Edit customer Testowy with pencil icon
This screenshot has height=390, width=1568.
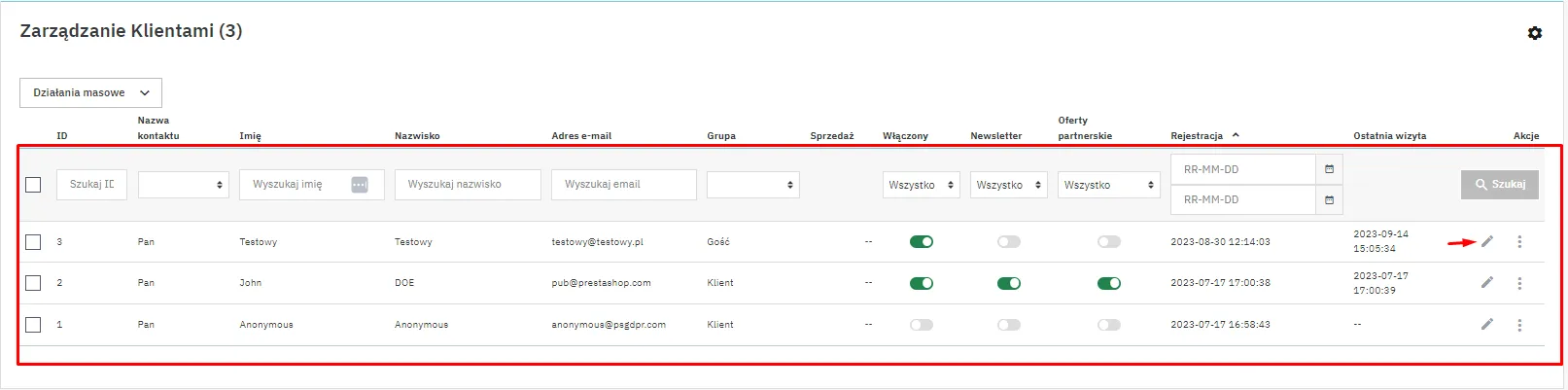(x=1486, y=241)
